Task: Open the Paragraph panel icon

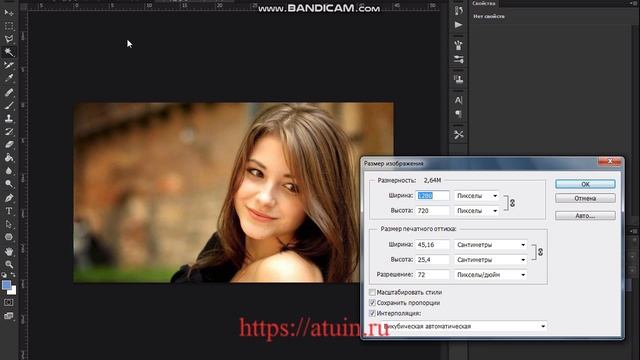Action: click(x=458, y=114)
